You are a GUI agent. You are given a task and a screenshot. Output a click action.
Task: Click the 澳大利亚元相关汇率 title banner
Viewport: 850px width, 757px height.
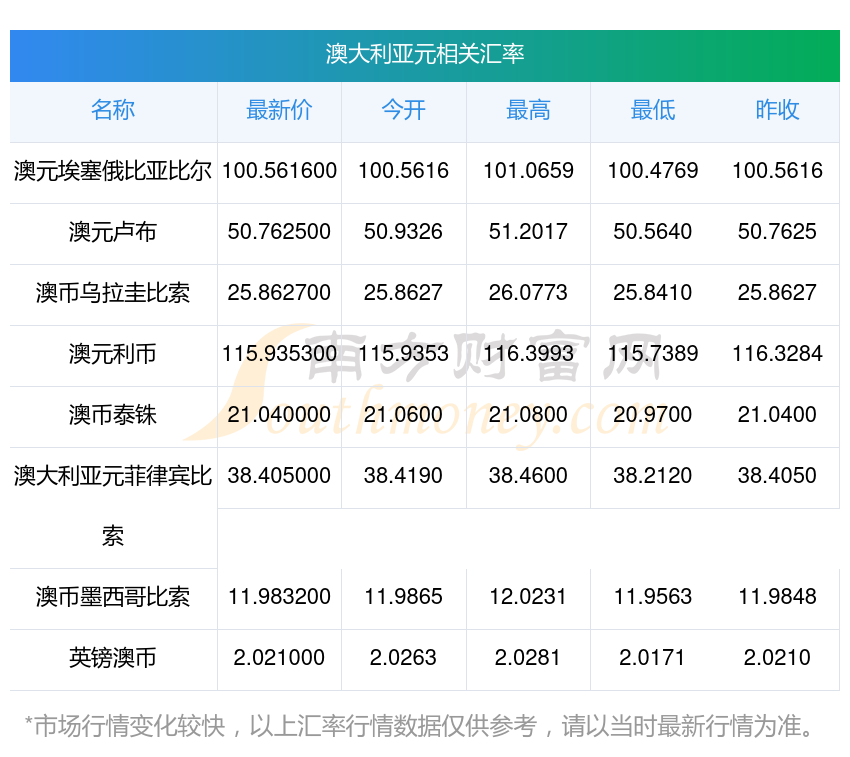click(425, 54)
